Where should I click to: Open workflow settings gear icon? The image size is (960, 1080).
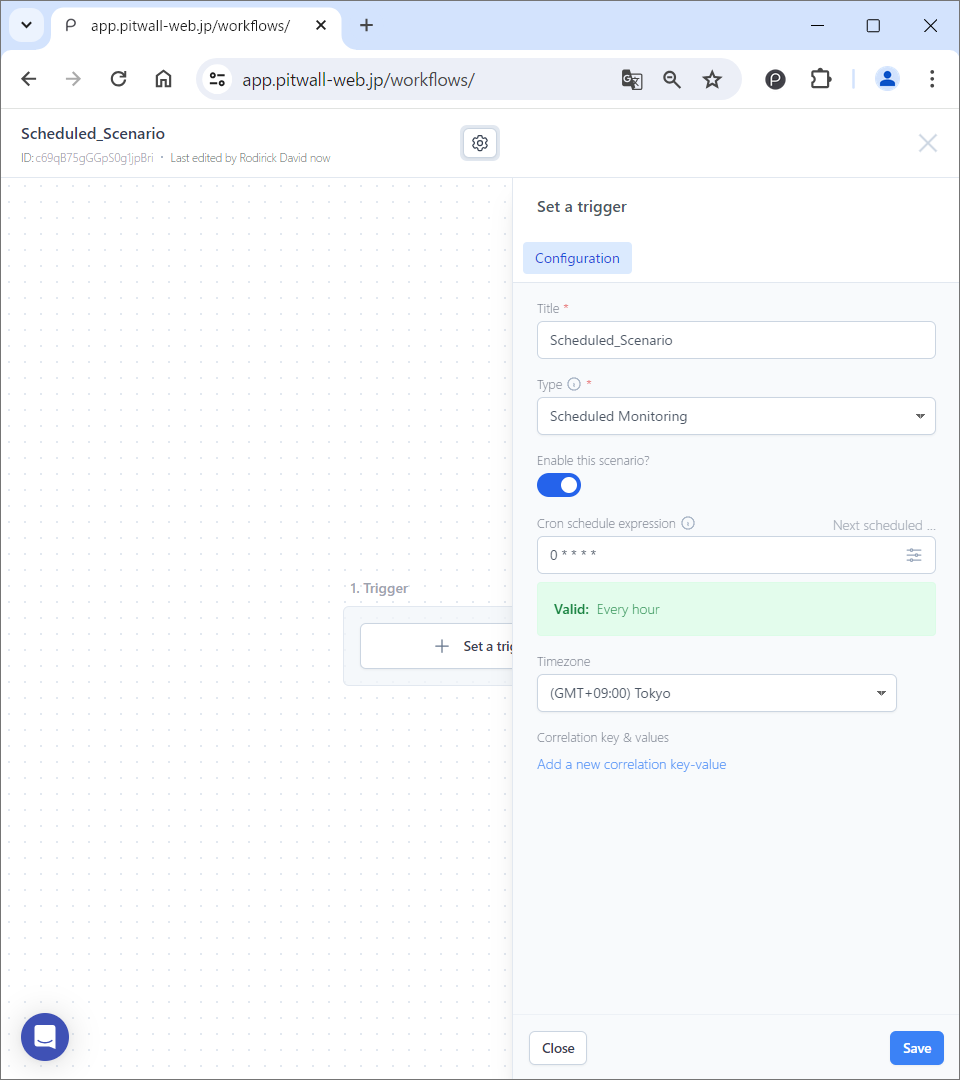[480, 144]
